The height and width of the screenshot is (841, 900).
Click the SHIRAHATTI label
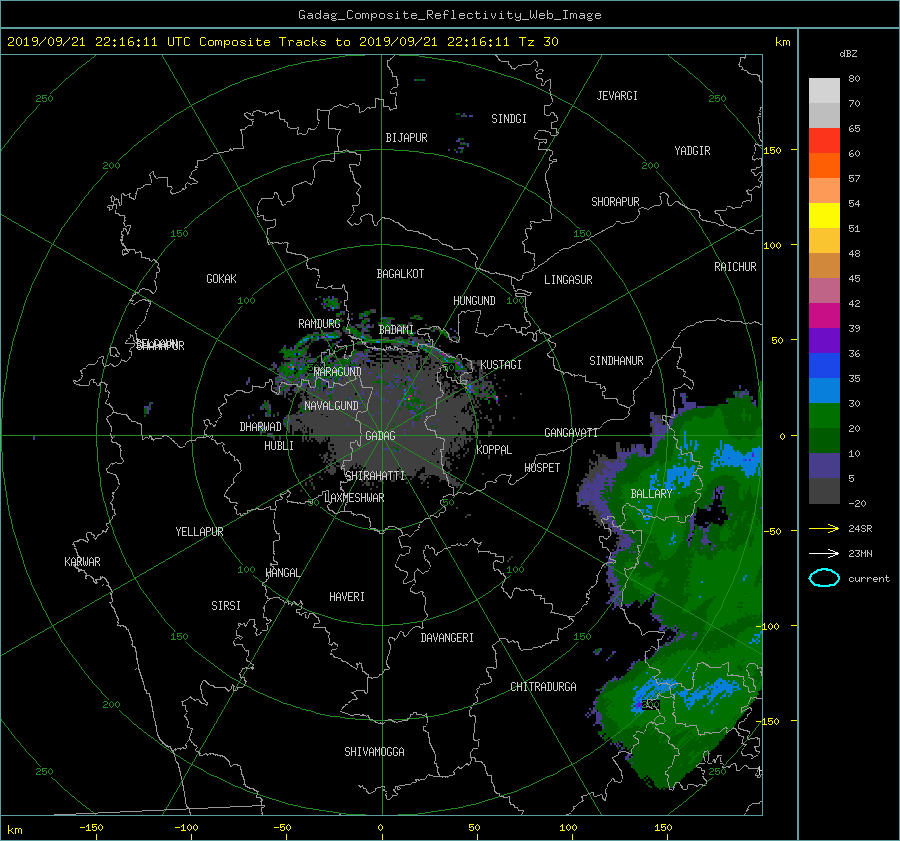coord(375,476)
